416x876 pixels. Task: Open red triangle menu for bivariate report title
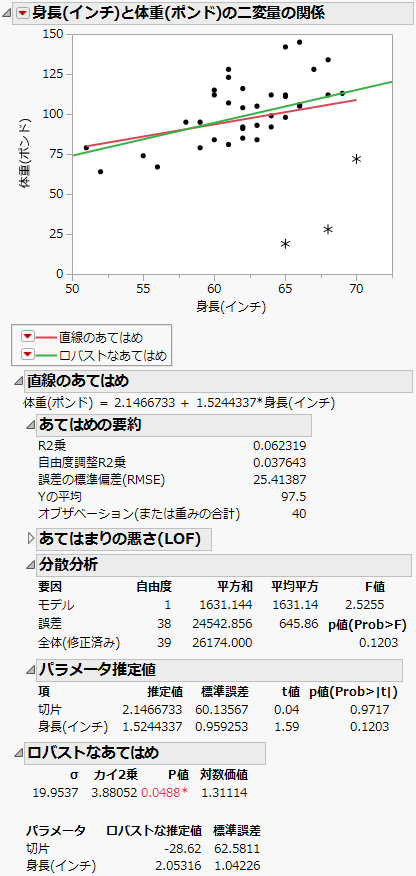coord(22,13)
